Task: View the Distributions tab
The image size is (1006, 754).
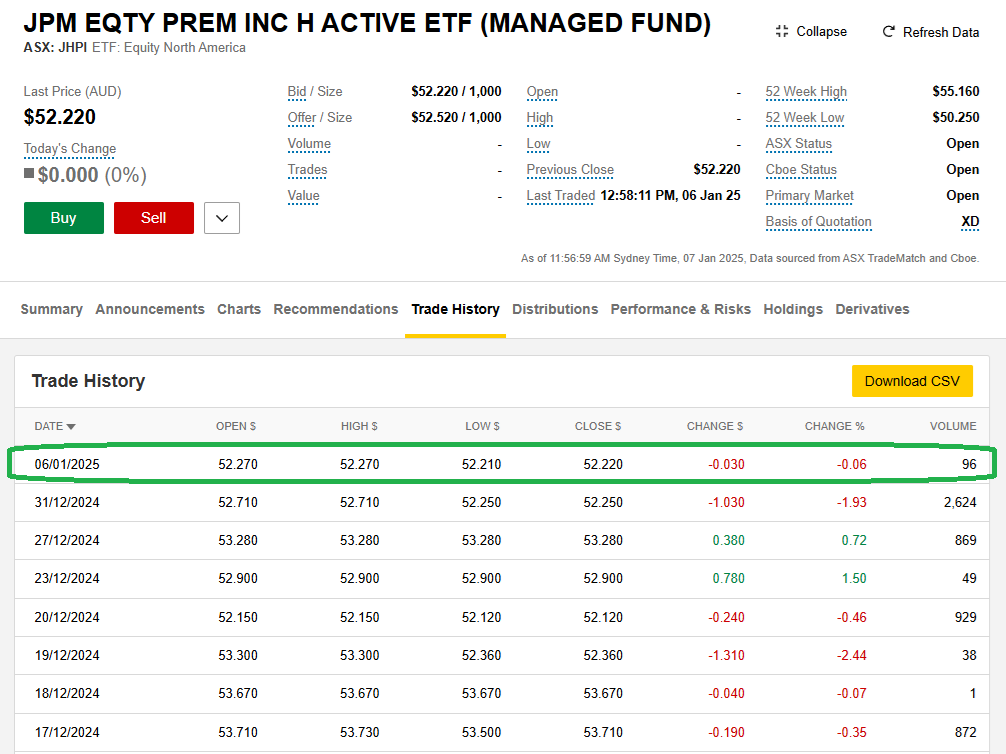Action: [x=555, y=309]
